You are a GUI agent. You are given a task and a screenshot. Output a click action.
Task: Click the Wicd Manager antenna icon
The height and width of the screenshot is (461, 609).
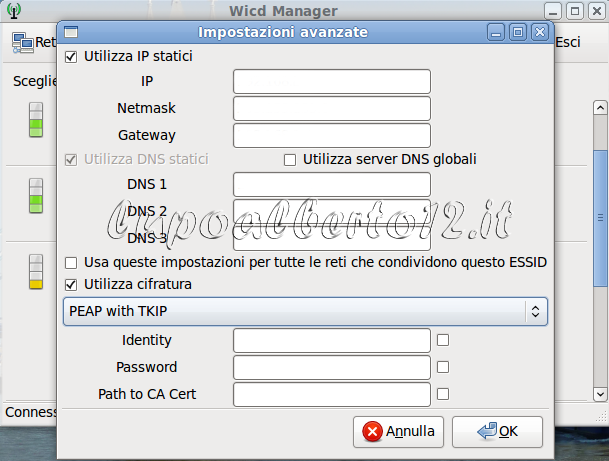click(x=14, y=11)
